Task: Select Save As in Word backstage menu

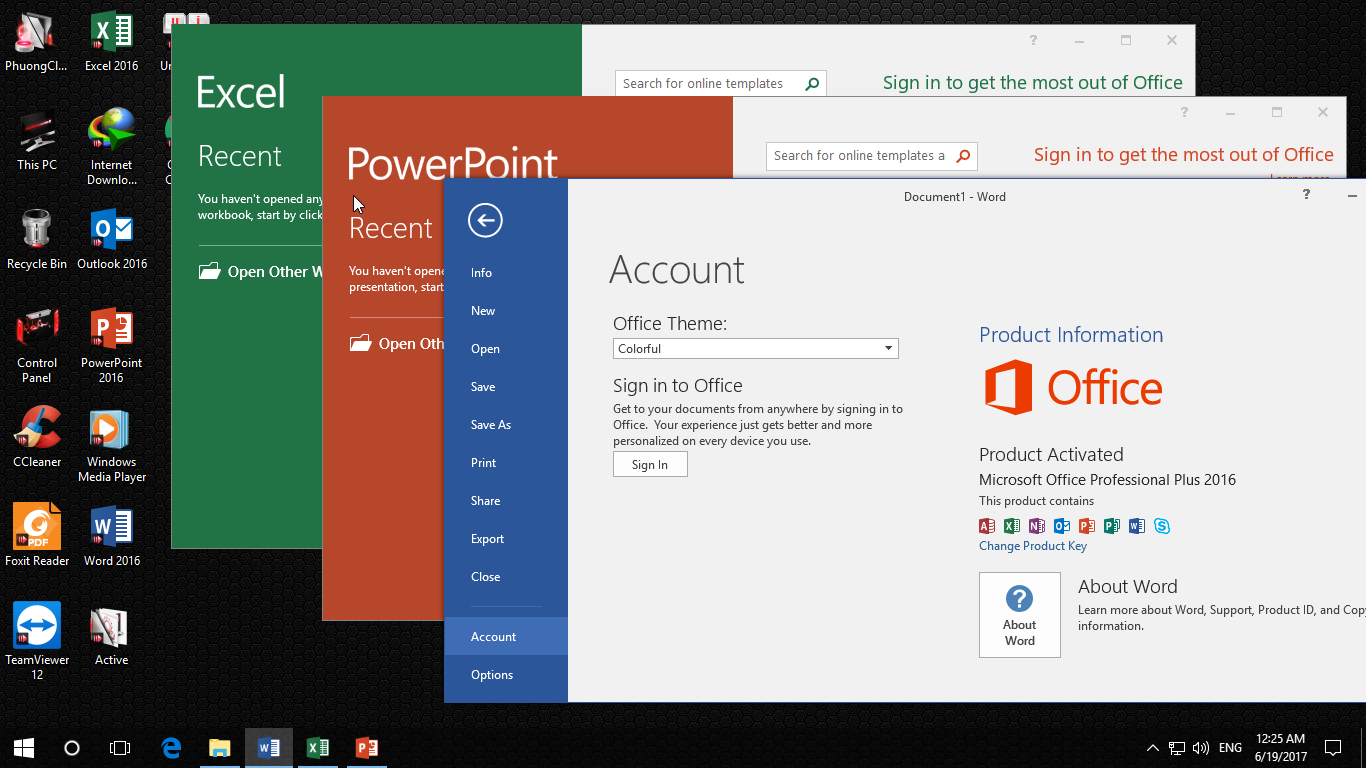Action: click(506, 425)
